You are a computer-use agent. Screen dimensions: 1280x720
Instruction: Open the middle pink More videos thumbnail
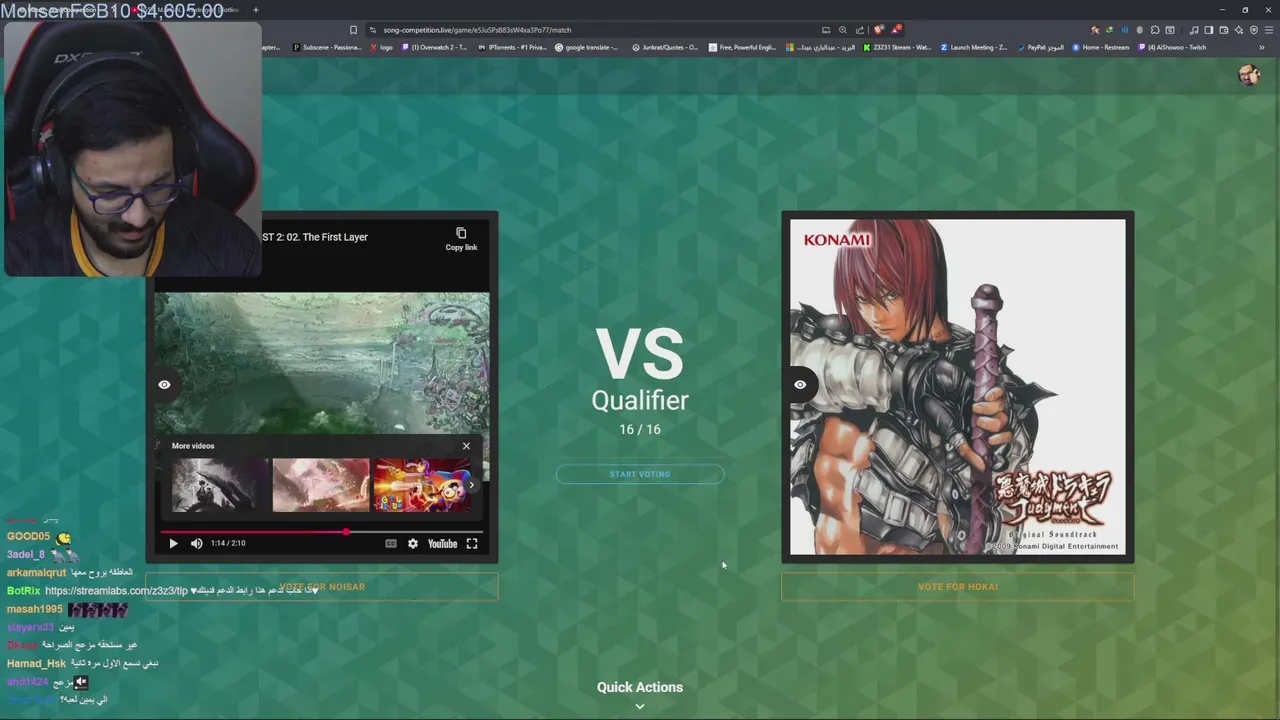320,485
